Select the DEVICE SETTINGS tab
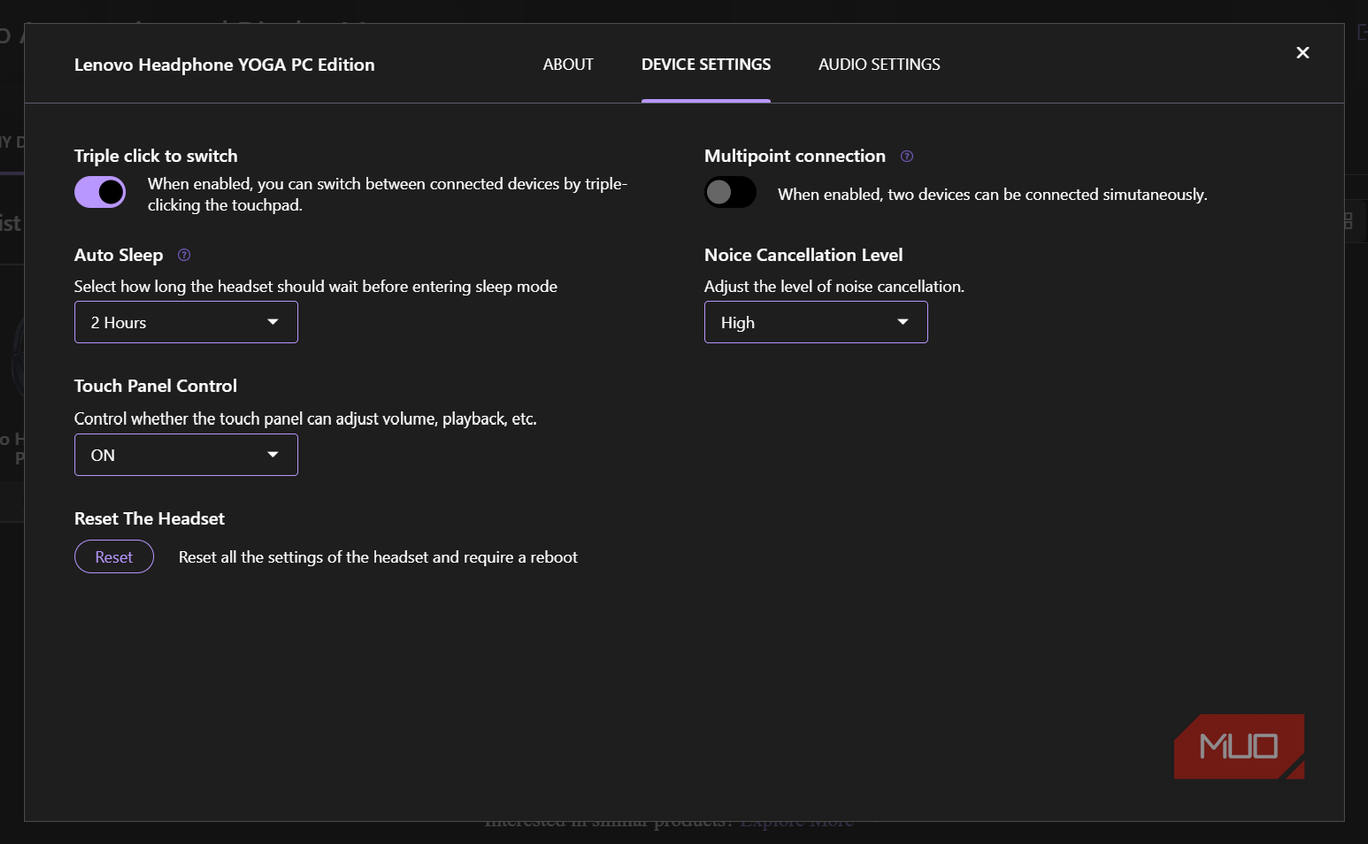Screen dimensions: 1368x844 coord(706,64)
